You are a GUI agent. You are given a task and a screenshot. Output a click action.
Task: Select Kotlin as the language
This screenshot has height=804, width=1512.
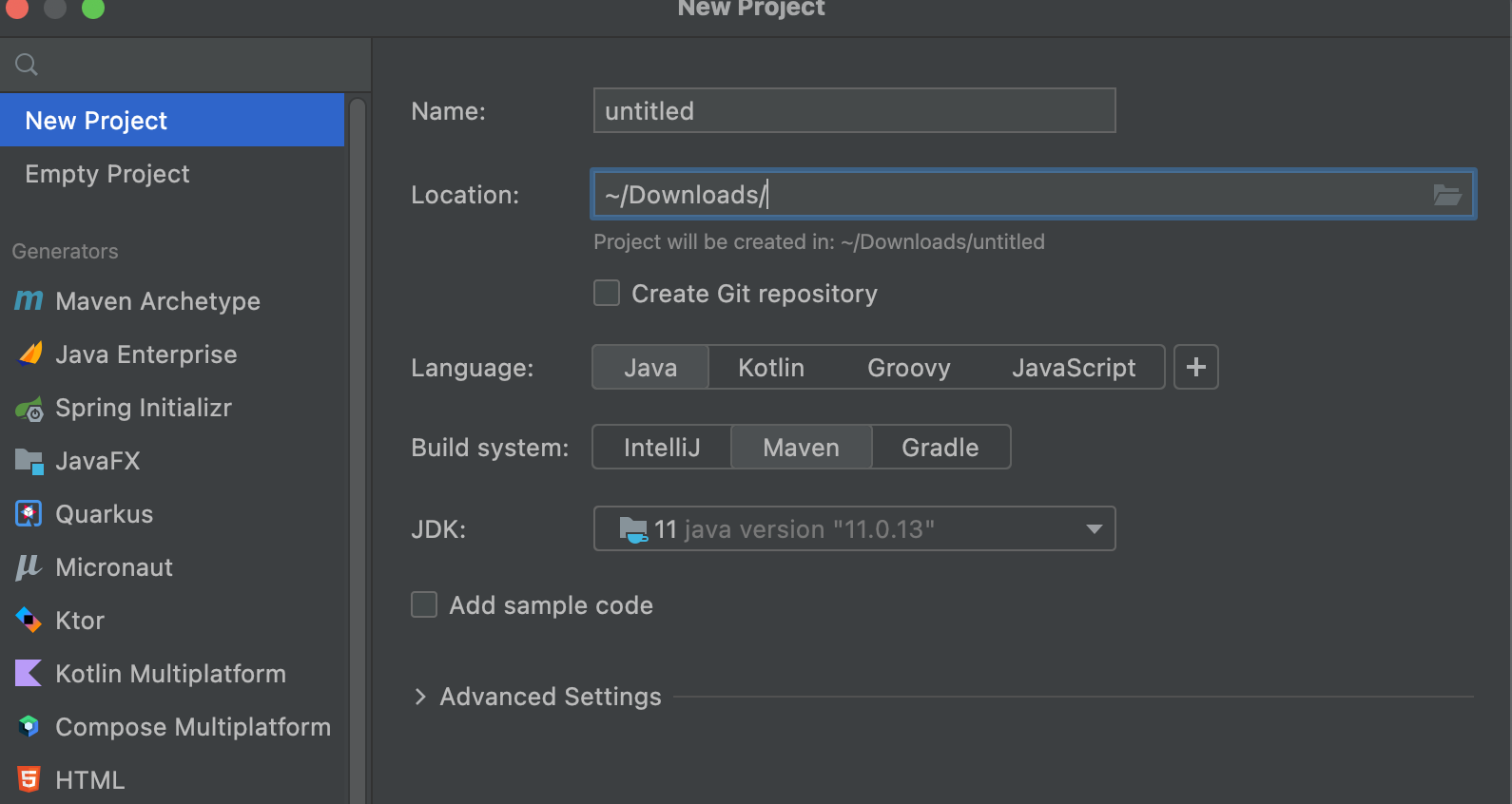[x=771, y=367]
